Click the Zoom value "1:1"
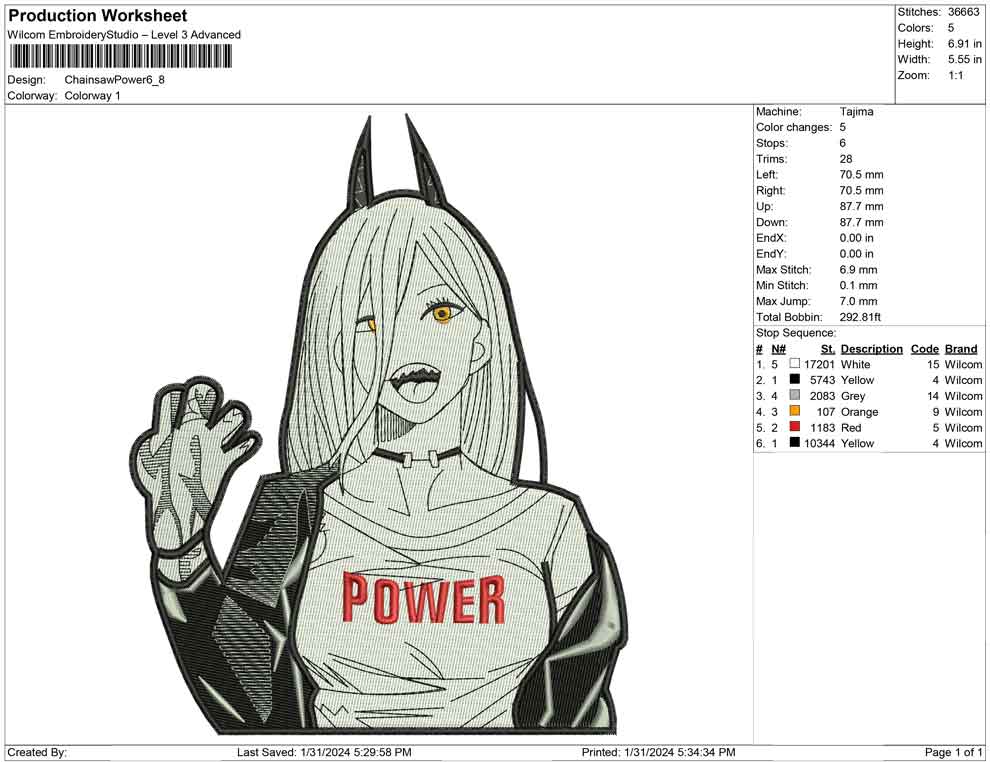Viewport: 990px width, 762px height. pyautogui.click(x=955, y=75)
